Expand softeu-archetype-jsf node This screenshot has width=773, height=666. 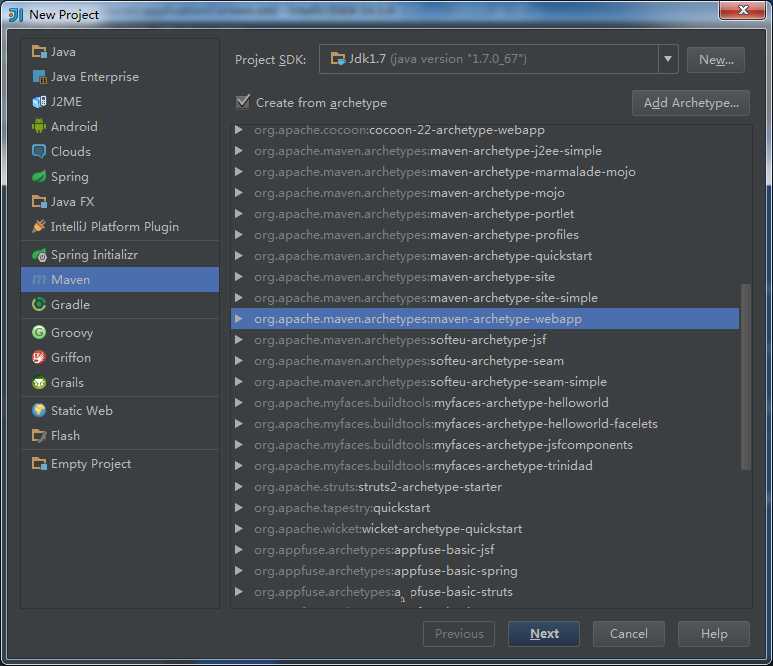click(239, 340)
